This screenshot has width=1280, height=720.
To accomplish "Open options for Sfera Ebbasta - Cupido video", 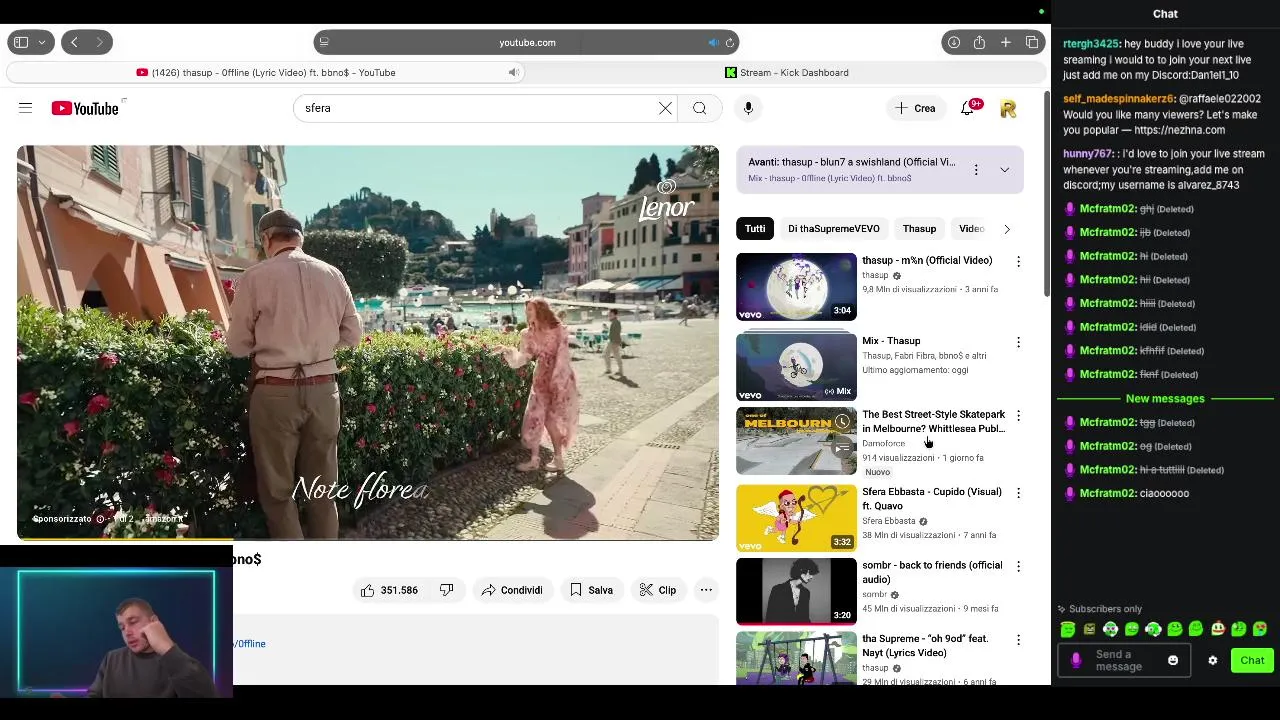I will tap(1018, 493).
